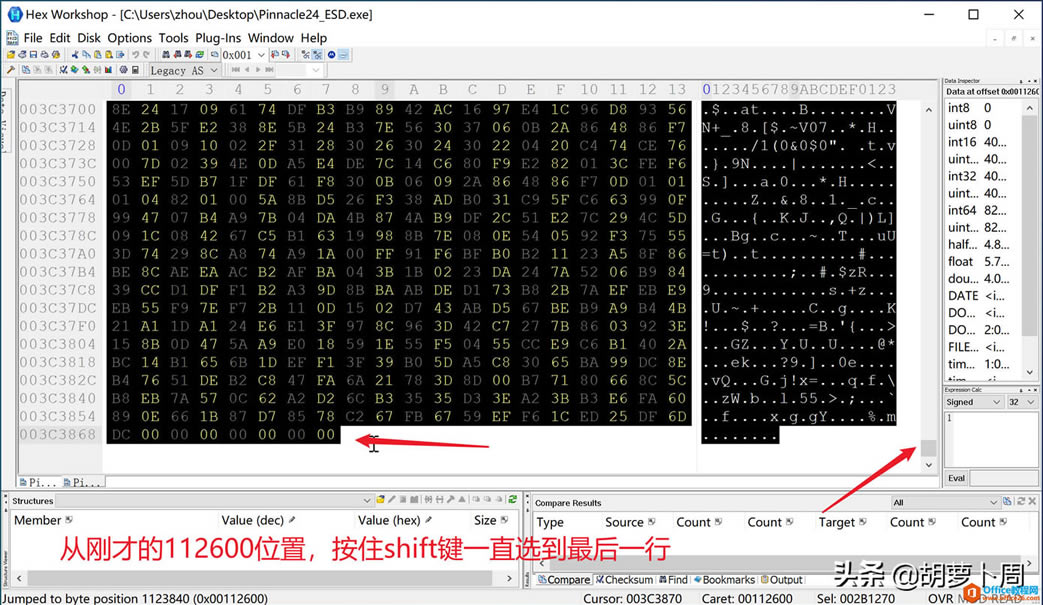The height and width of the screenshot is (605, 1043).
Task: Open the Options menu
Action: click(130, 38)
